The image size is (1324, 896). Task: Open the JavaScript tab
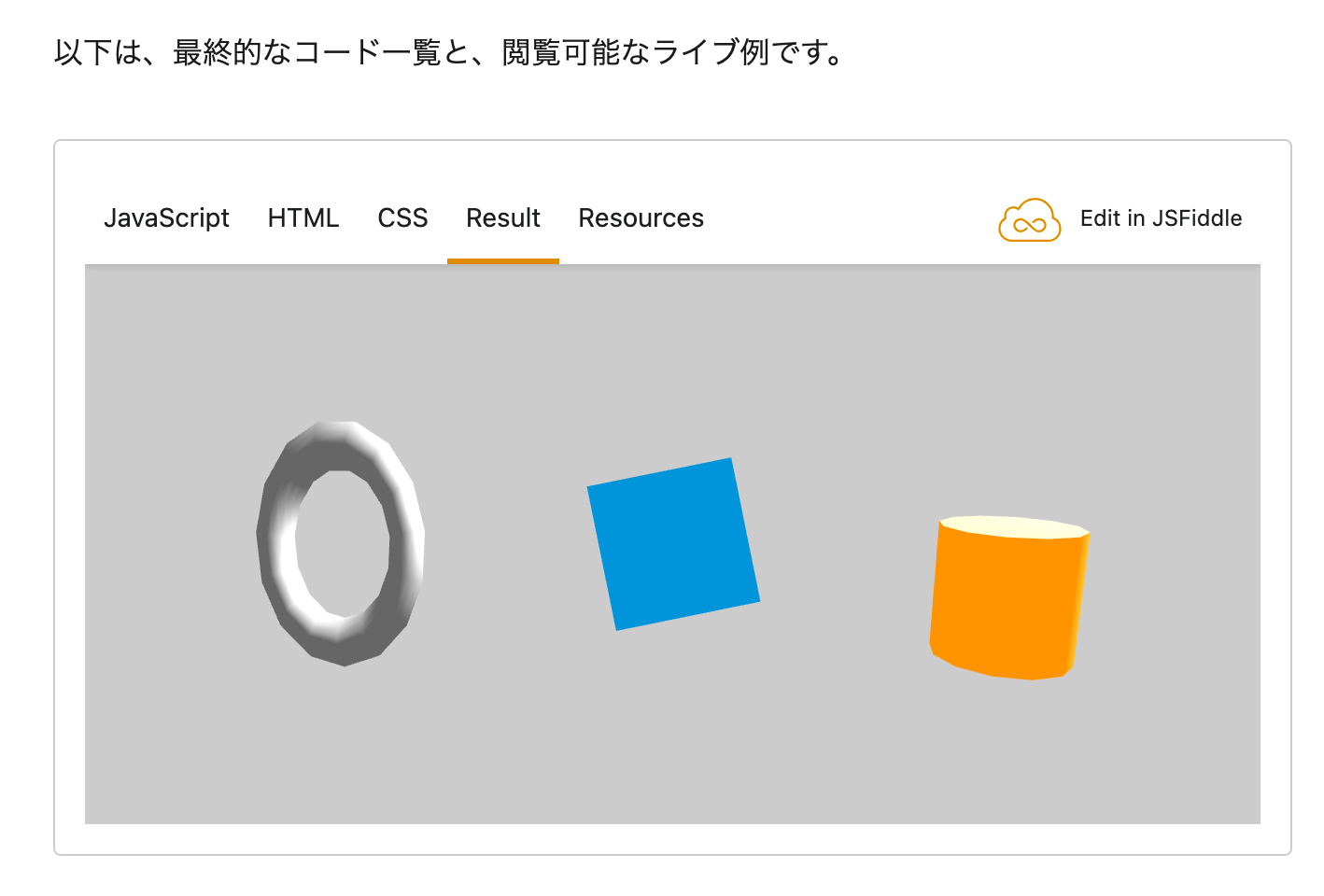[166, 218]
